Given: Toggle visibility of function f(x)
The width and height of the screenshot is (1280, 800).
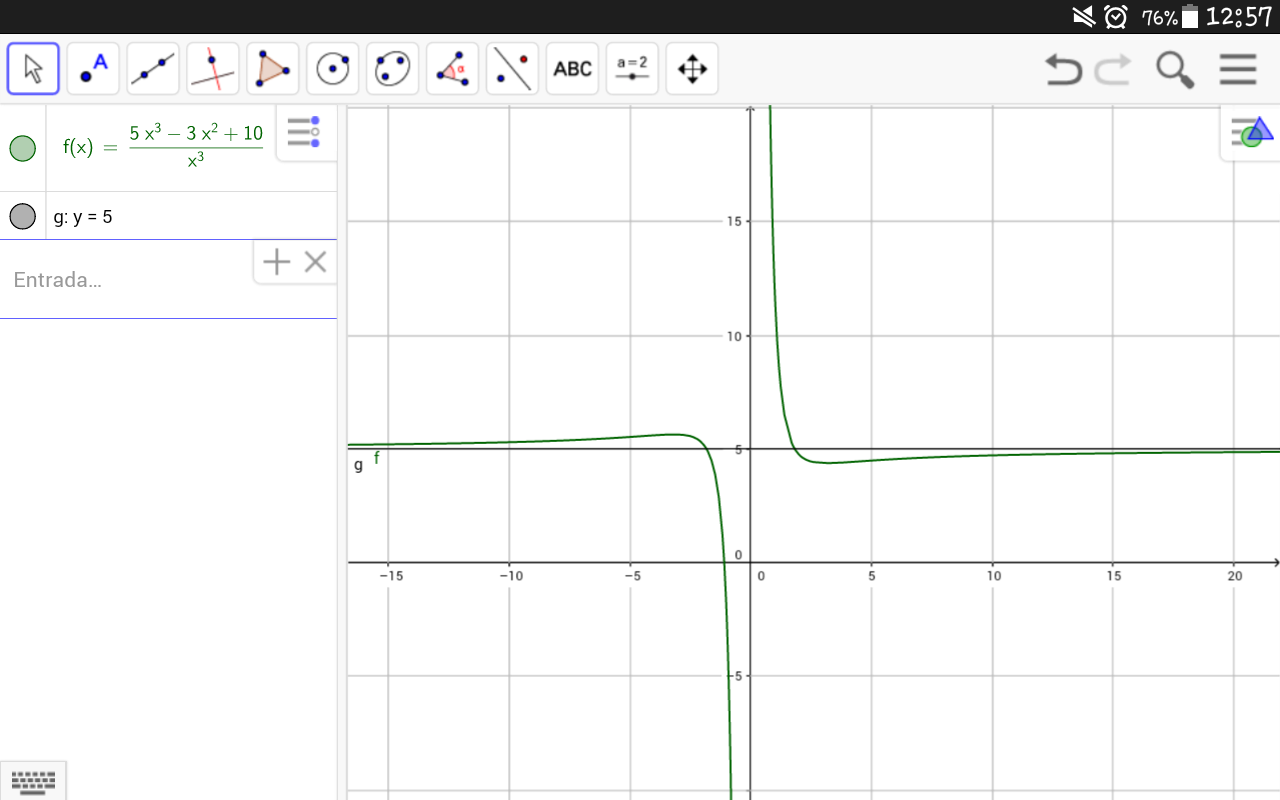Looking at the screenshot, I should click(22, 148).
